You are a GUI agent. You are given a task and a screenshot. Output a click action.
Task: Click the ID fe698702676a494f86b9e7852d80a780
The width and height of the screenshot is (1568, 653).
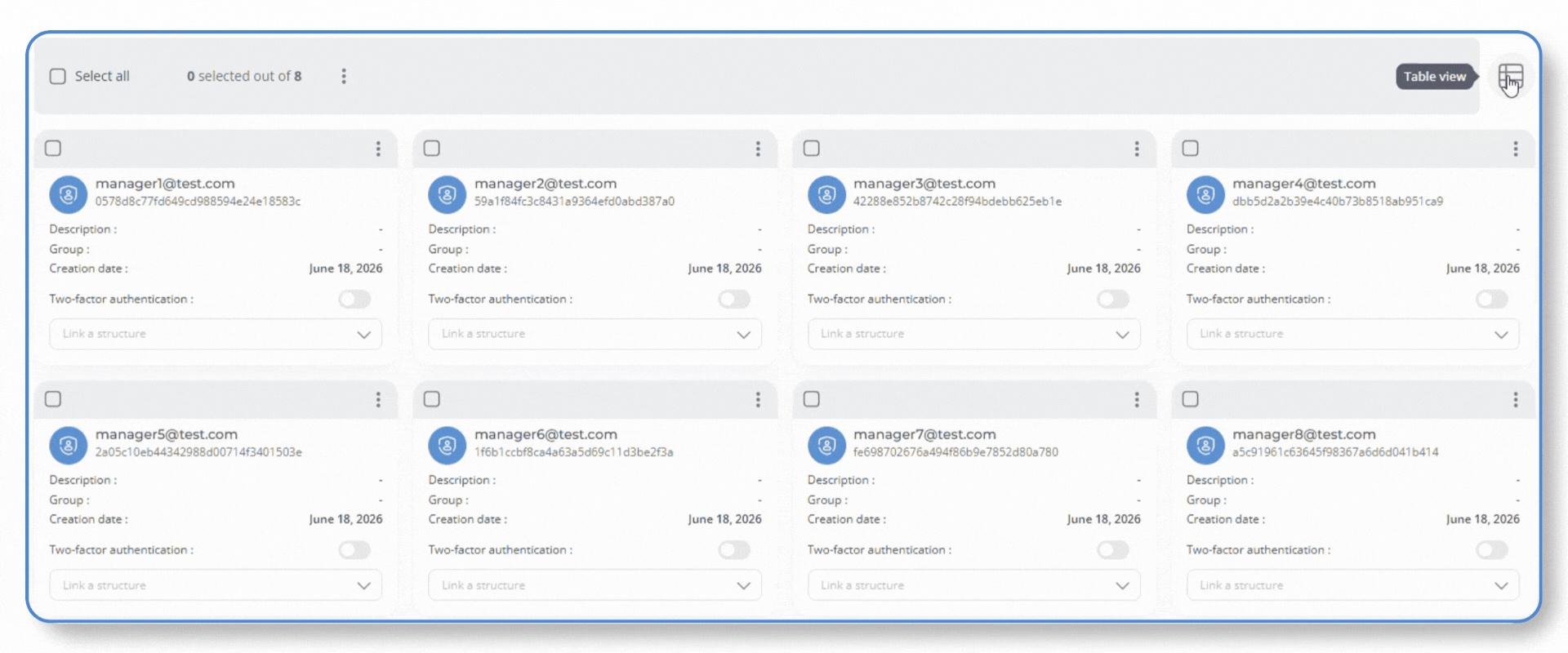[955, 452]
